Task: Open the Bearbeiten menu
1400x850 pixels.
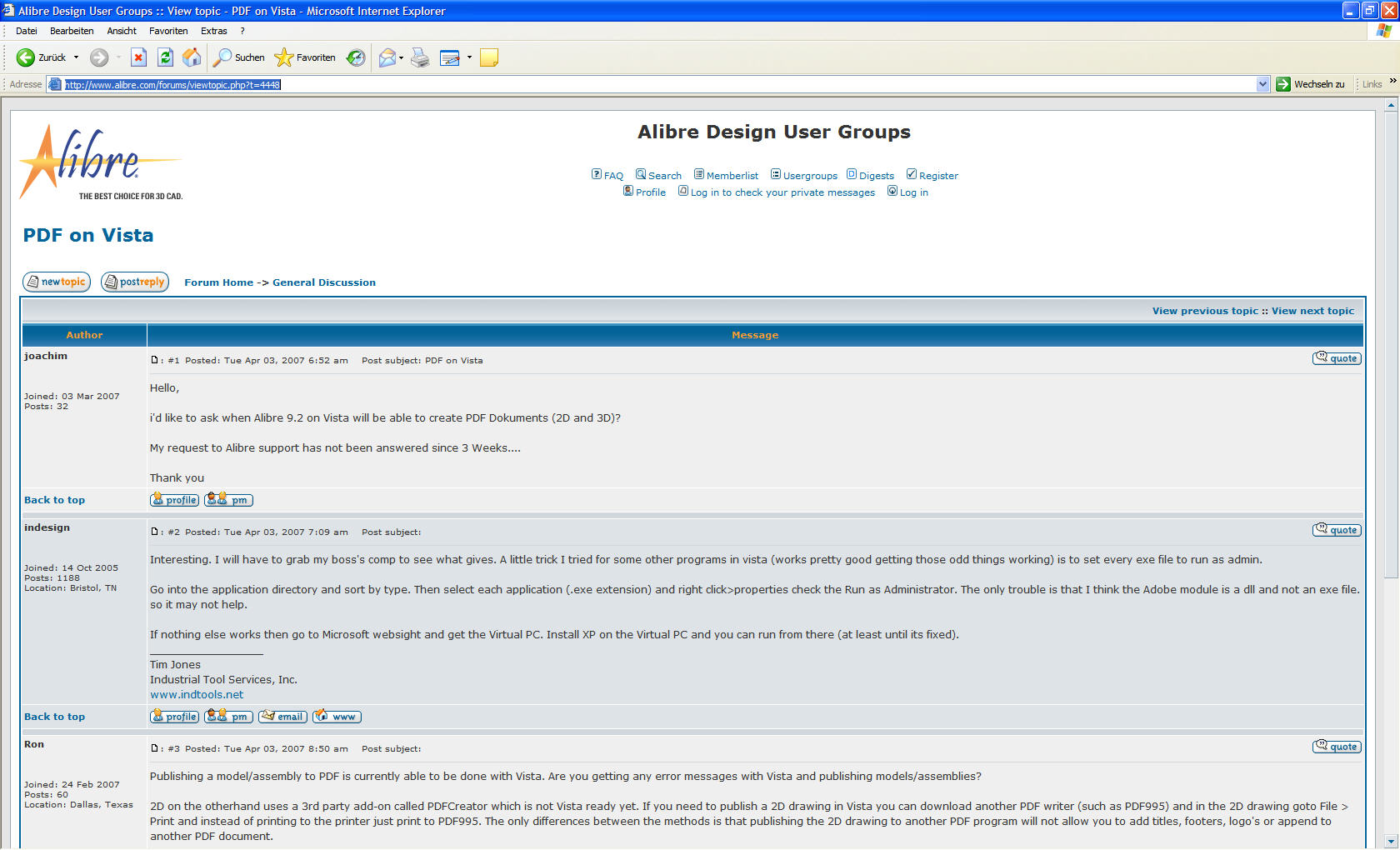Action: tap(72, 31)
